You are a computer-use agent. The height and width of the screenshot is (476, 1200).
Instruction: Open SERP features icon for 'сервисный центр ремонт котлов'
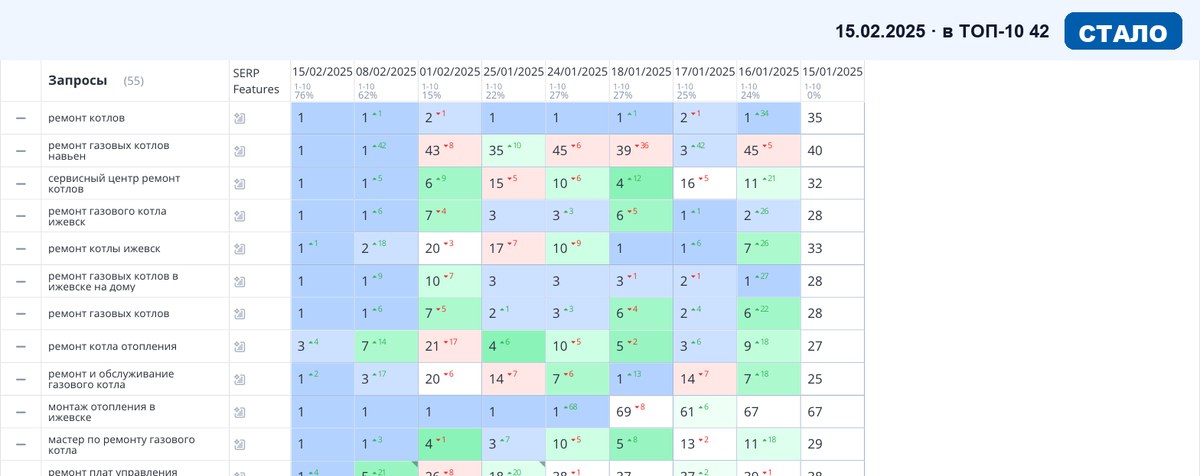tap(239, 184)
